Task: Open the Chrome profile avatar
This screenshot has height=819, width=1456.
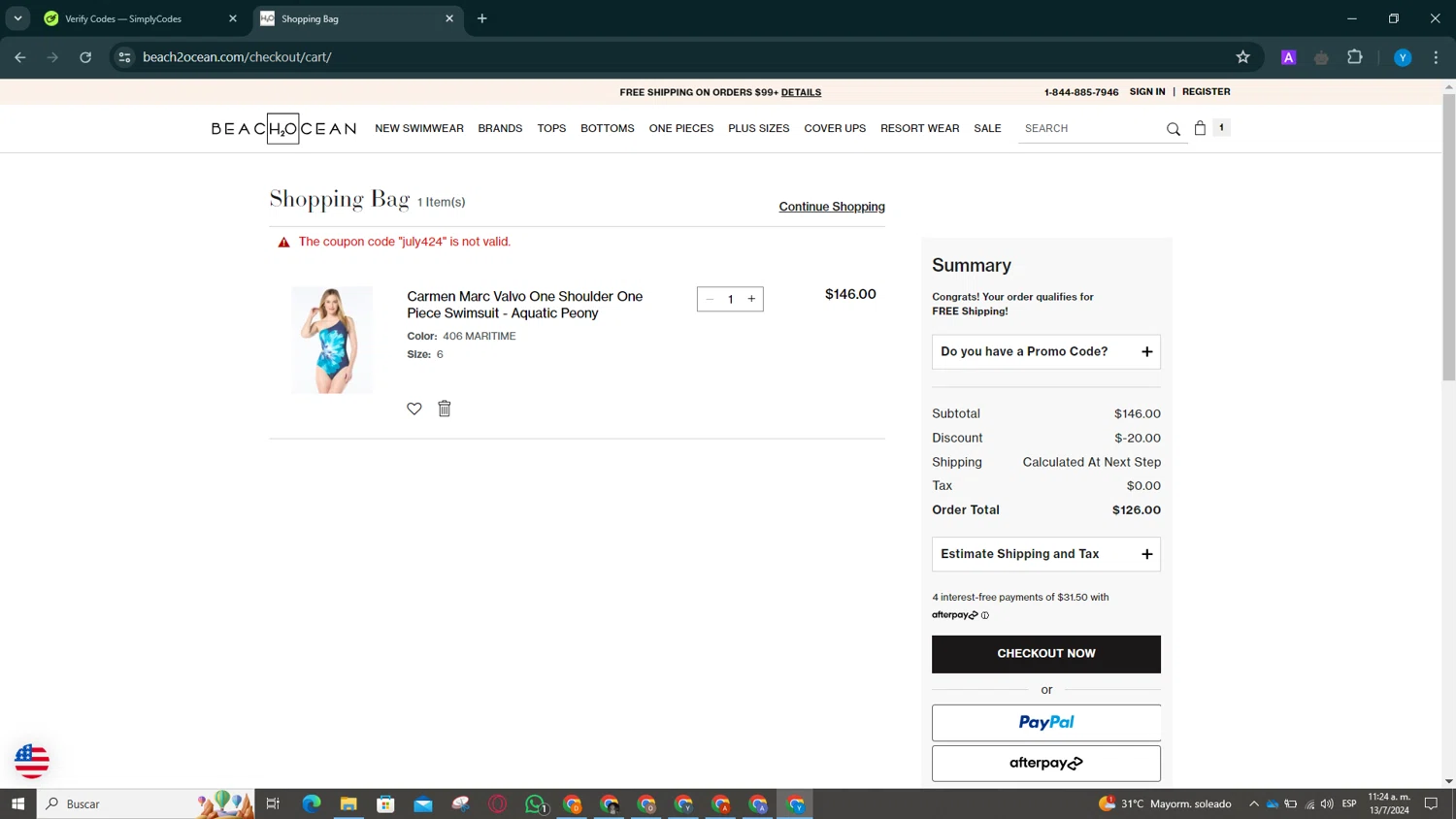Action: click(x=1403, y=57)
